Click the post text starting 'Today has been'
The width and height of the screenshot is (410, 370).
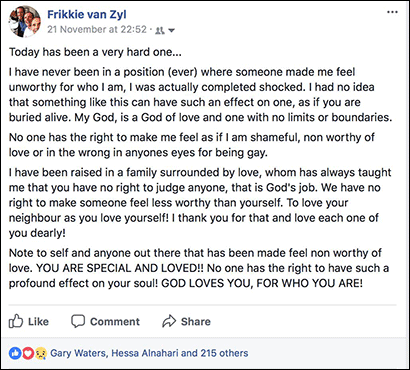point(95,52)
